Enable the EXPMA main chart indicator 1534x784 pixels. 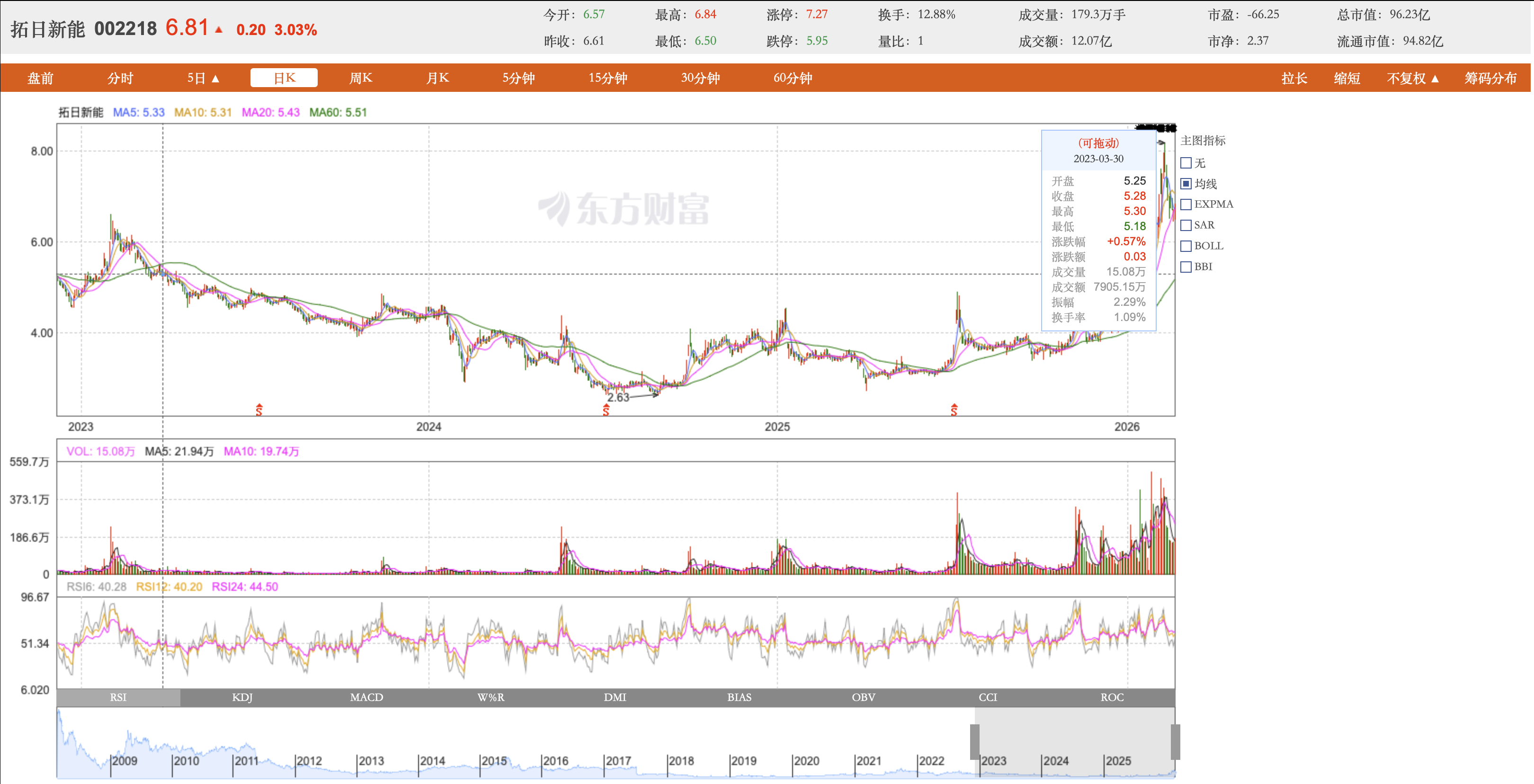[1186, 204]
